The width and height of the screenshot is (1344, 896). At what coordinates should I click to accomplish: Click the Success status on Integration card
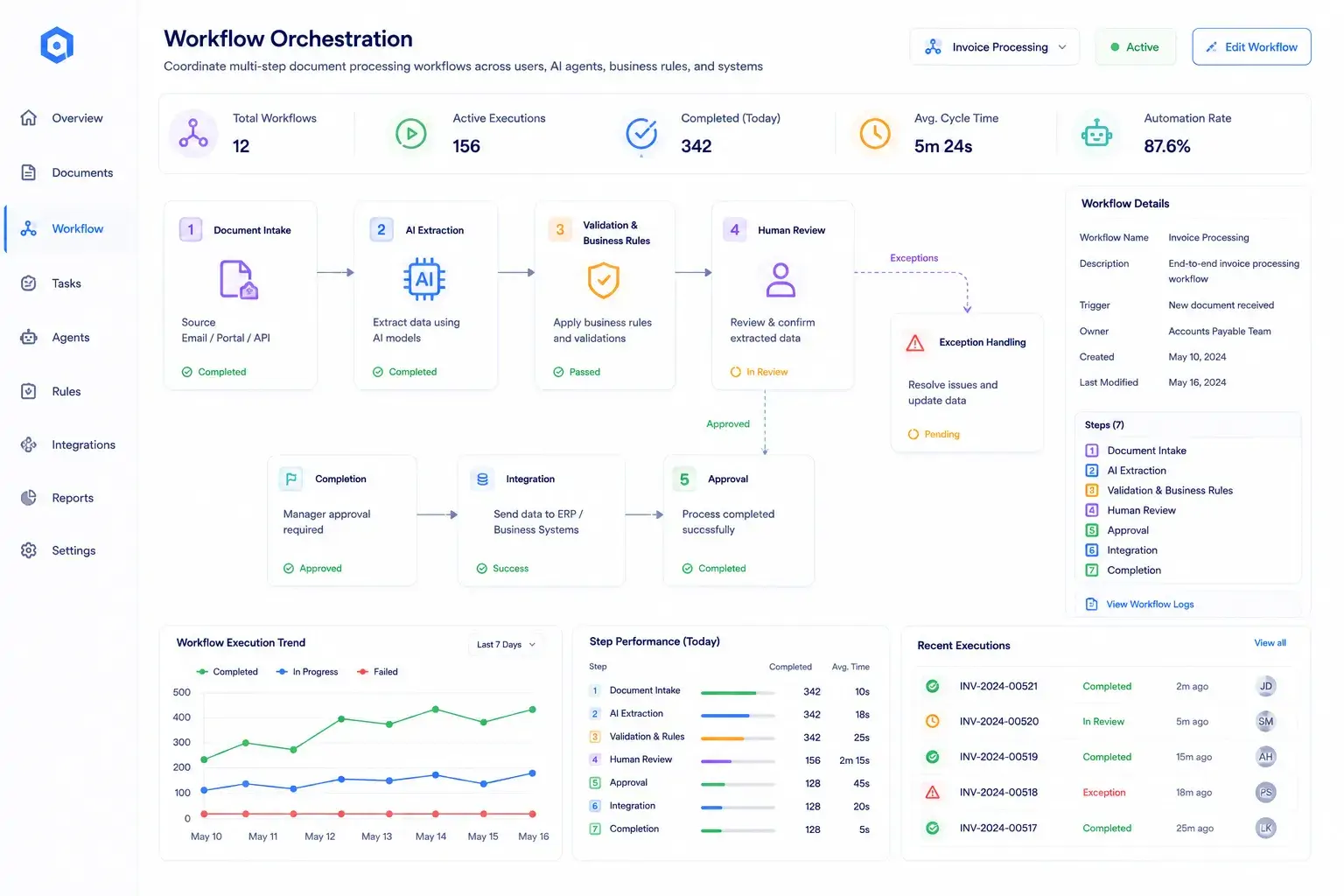pos(502,569)
